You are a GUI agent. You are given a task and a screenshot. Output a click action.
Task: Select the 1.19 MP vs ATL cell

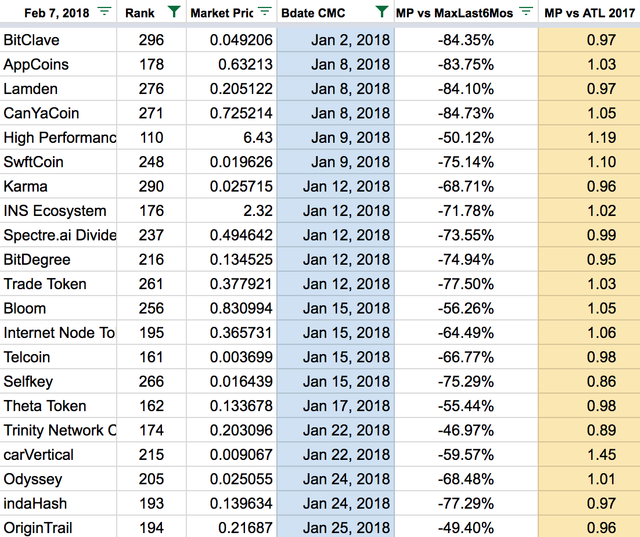(x=589, y=138)
